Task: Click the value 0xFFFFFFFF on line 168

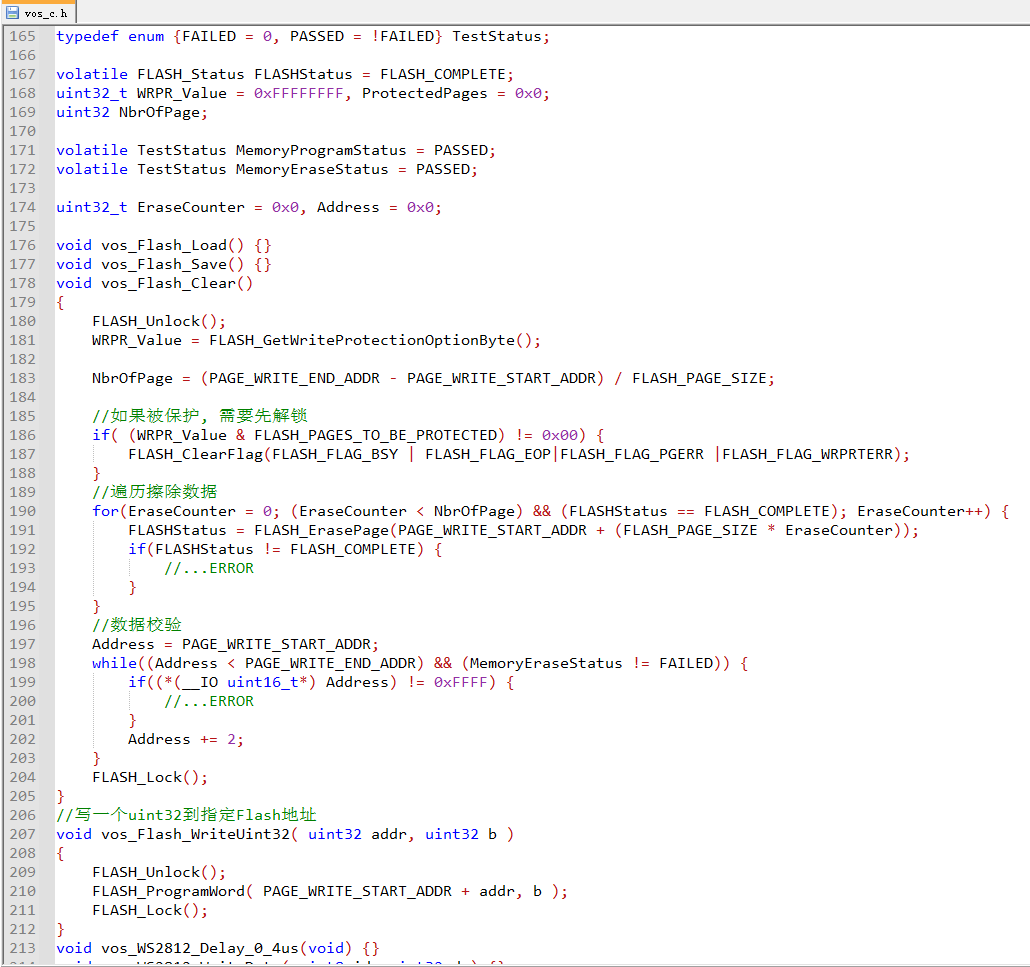Action: tap(299, 93)
